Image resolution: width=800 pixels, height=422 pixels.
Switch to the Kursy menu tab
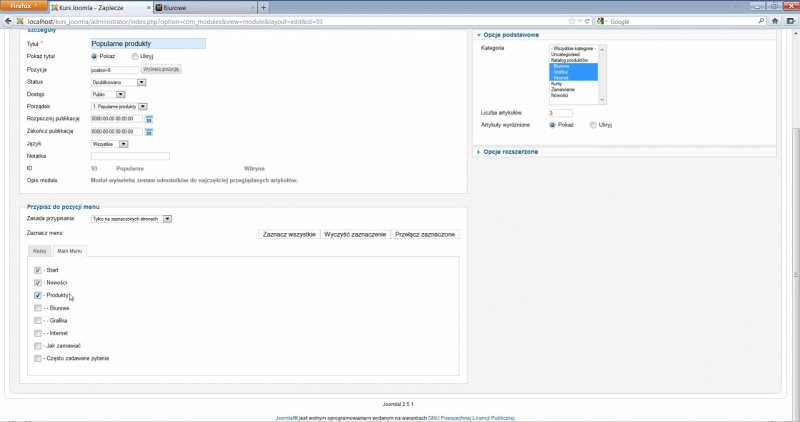(39, 250)
